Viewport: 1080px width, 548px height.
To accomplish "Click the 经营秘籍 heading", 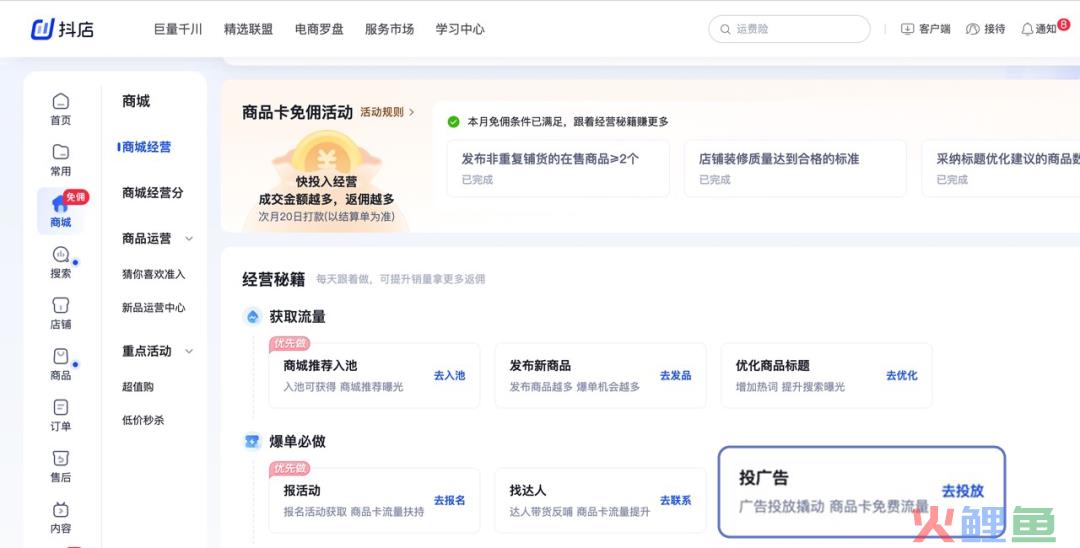I will (x=273, y=280).
